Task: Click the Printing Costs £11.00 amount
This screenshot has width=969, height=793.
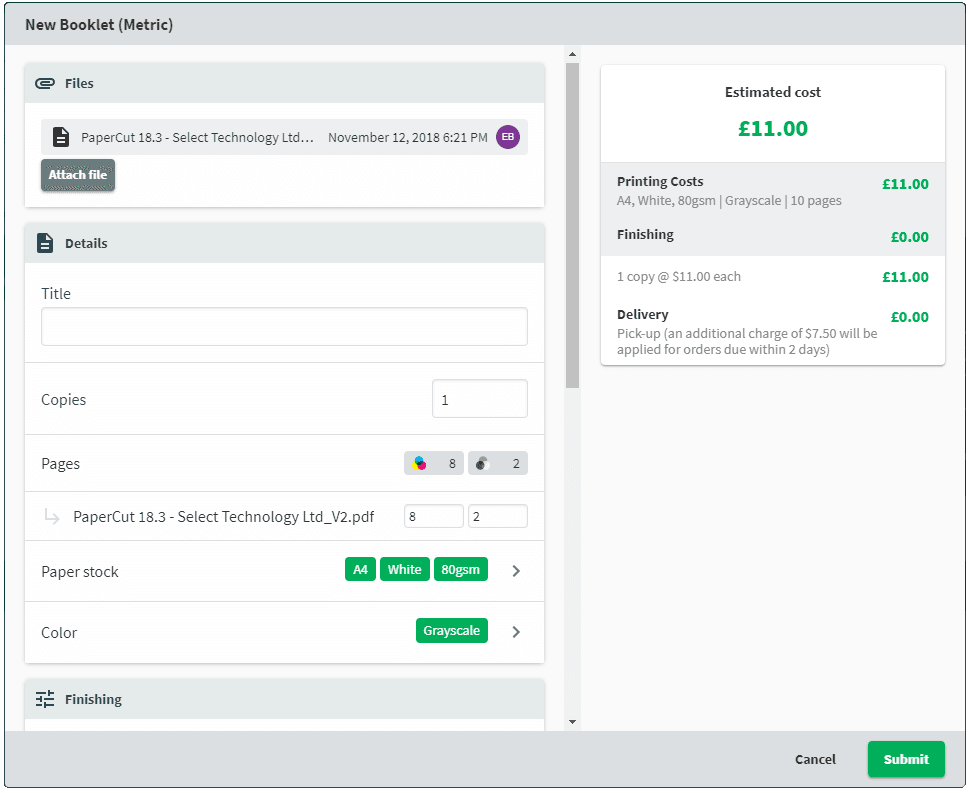Action: pos(905,184)
